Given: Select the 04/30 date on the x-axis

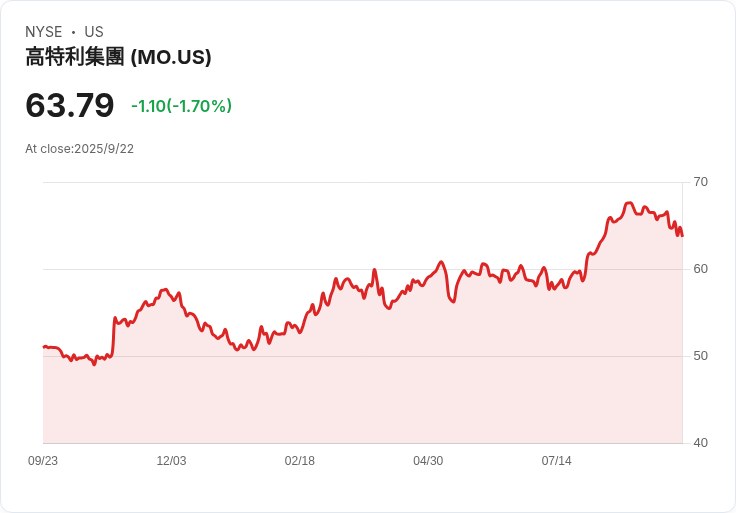Looking at the screenshot, I should pyautogui.click(x=428, y=461).
